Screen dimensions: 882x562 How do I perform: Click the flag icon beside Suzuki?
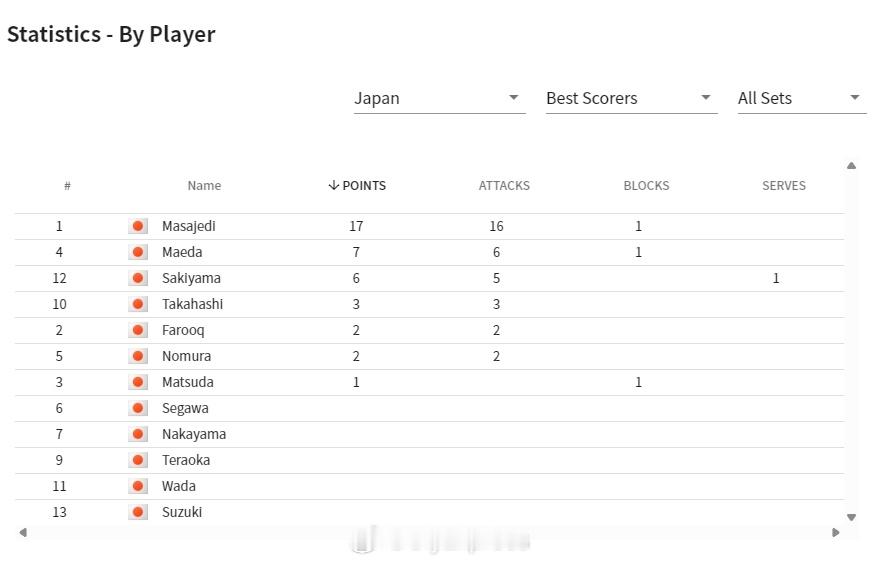(x=138, y=512)
